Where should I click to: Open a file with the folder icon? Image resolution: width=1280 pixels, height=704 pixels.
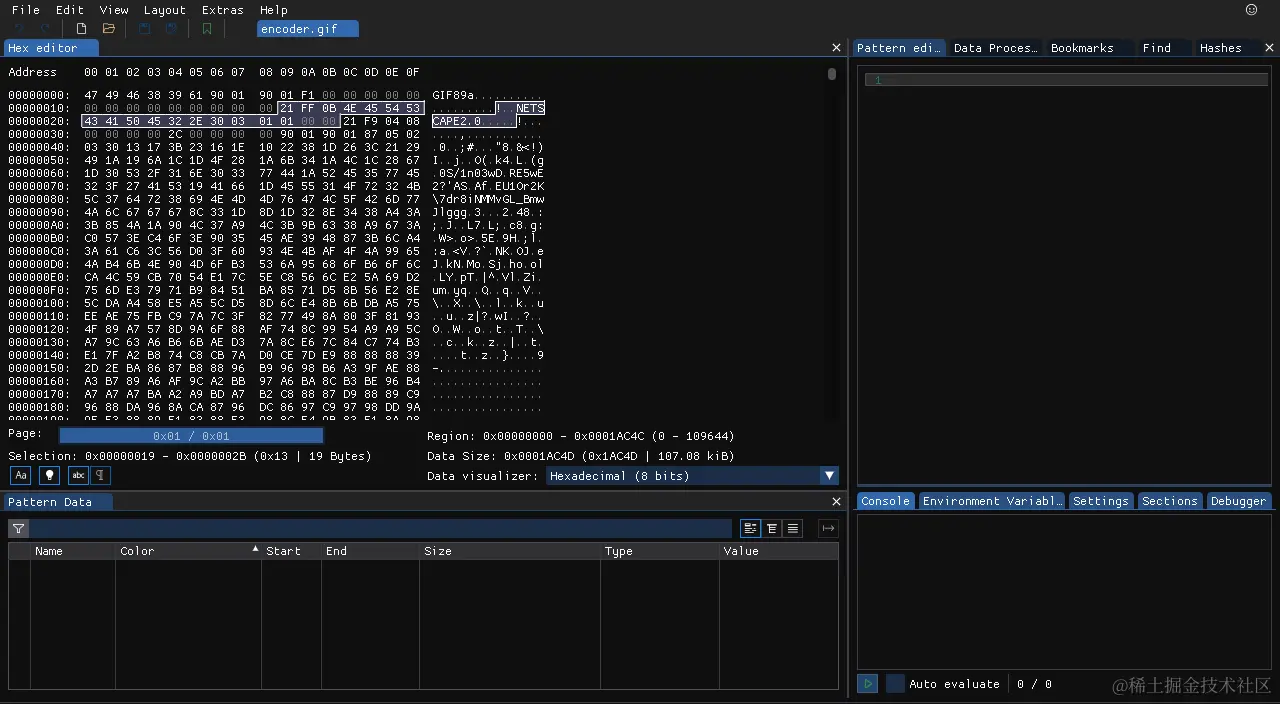[109, 29]
